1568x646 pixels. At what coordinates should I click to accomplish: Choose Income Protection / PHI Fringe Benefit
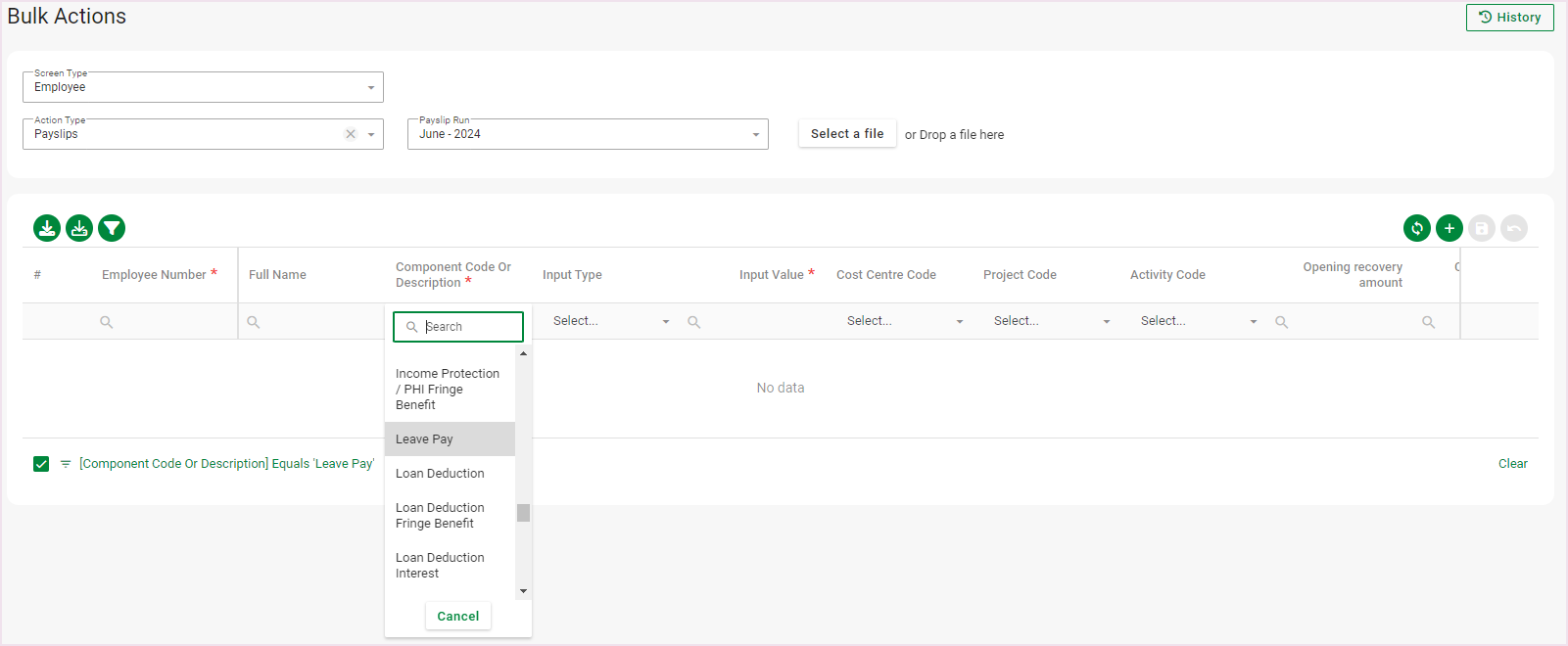tap(448, 389)
